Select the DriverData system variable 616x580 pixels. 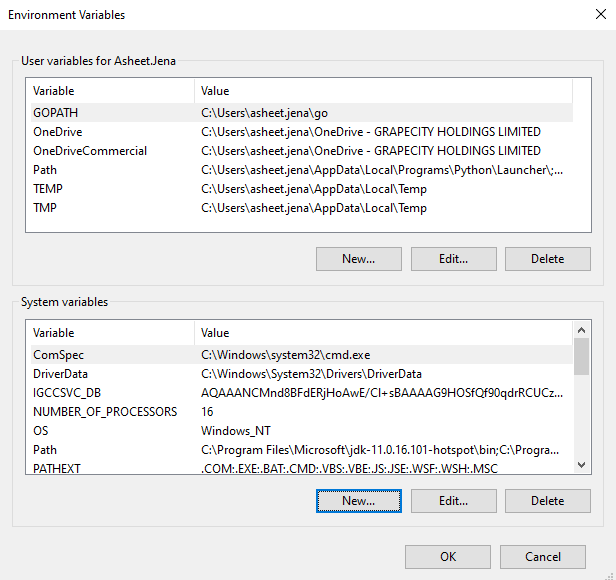[62, 373]
